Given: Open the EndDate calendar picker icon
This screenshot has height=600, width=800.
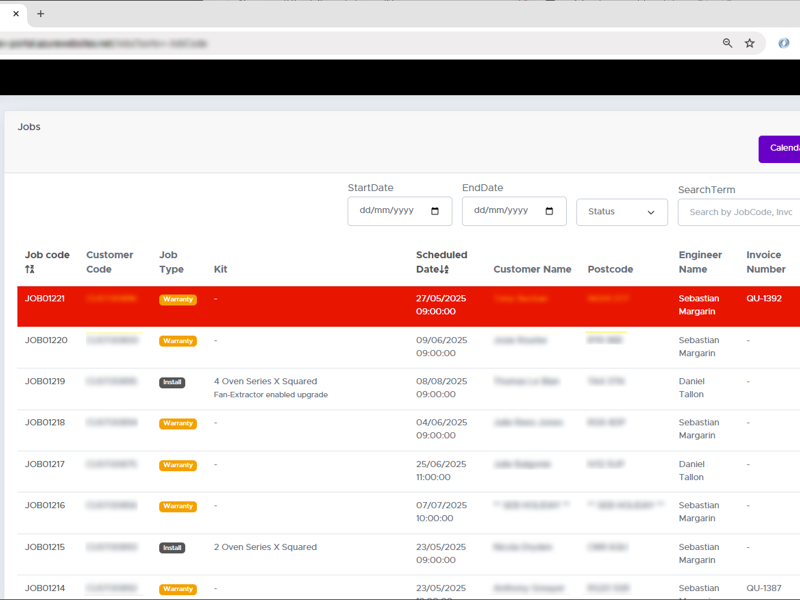Looking at the screenshot, I should (548, 211).
